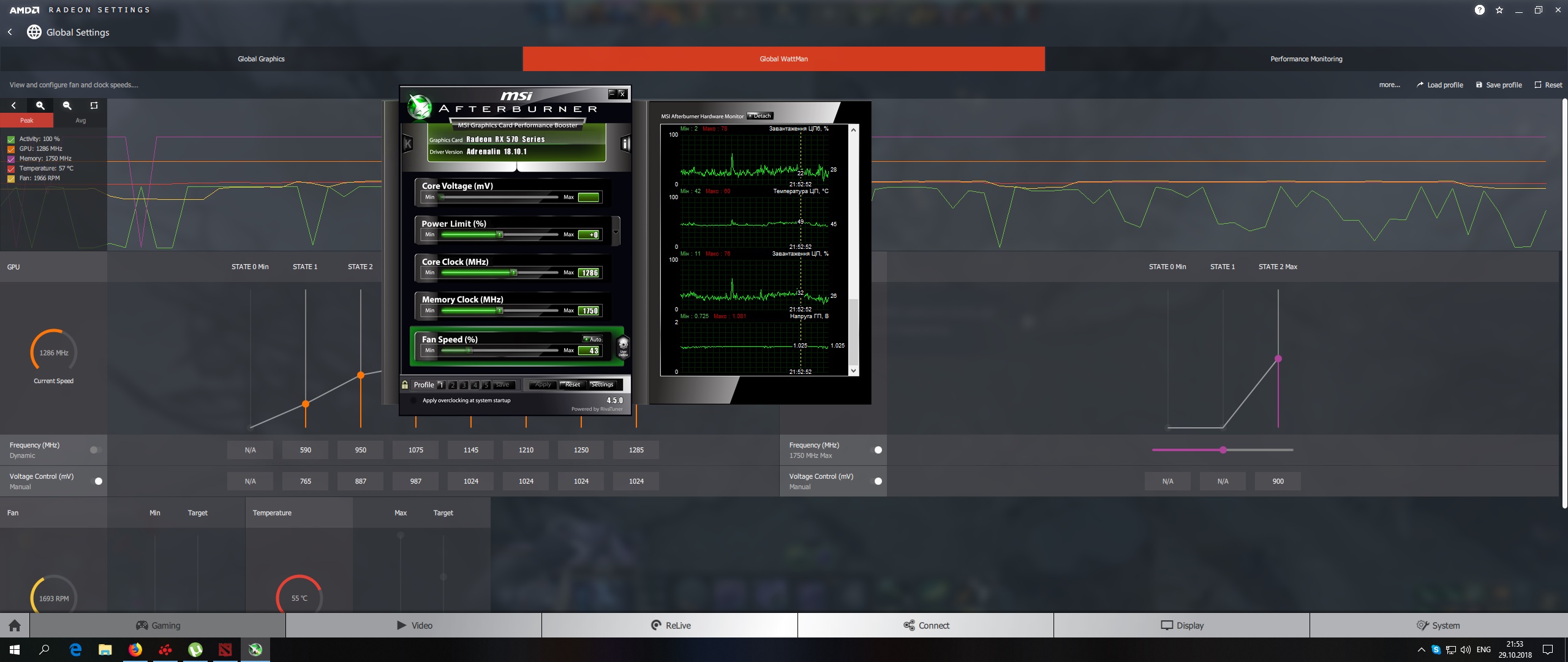Click the Core Clock slider track

(x=499, y=273)
